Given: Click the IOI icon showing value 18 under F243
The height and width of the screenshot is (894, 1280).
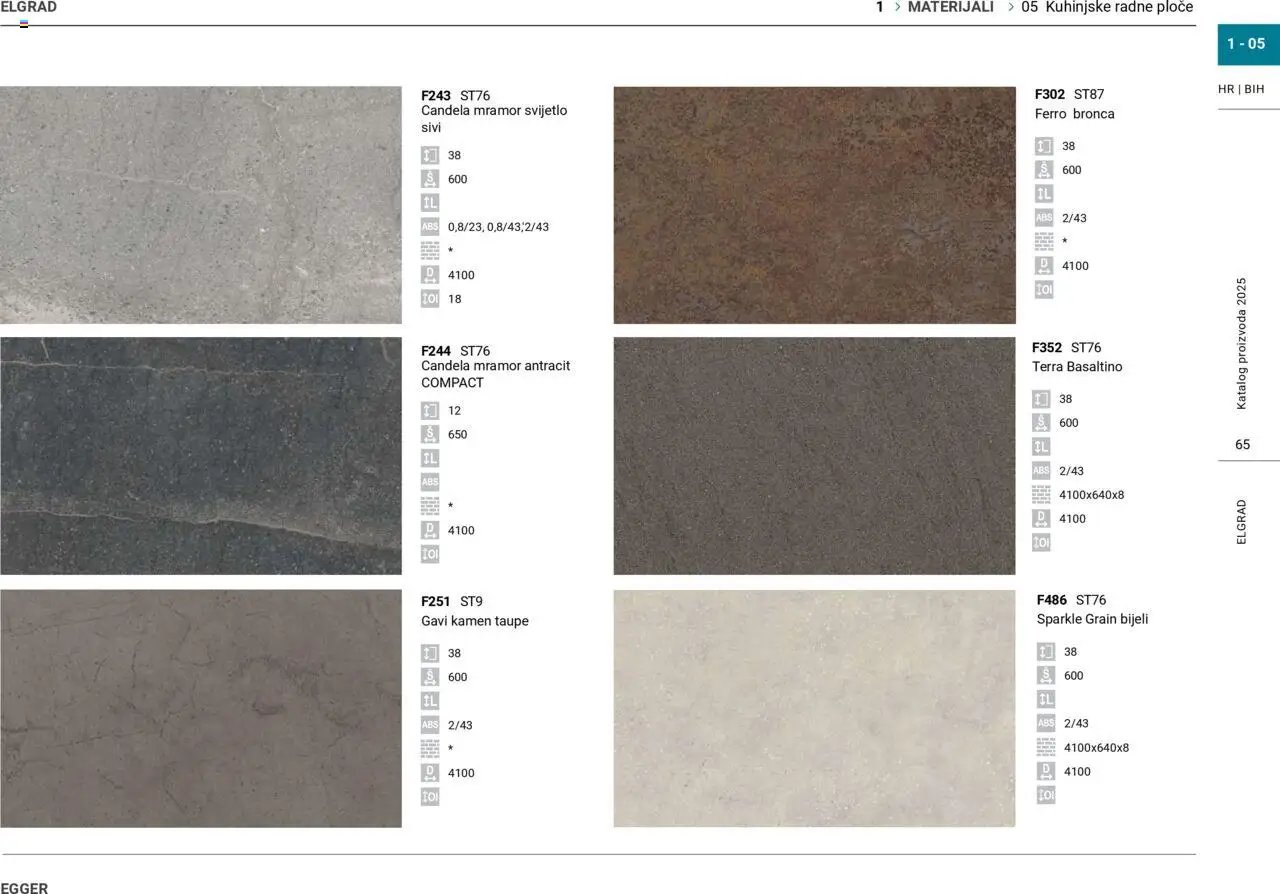Looking at the screenshot, I should pos(430,298).
